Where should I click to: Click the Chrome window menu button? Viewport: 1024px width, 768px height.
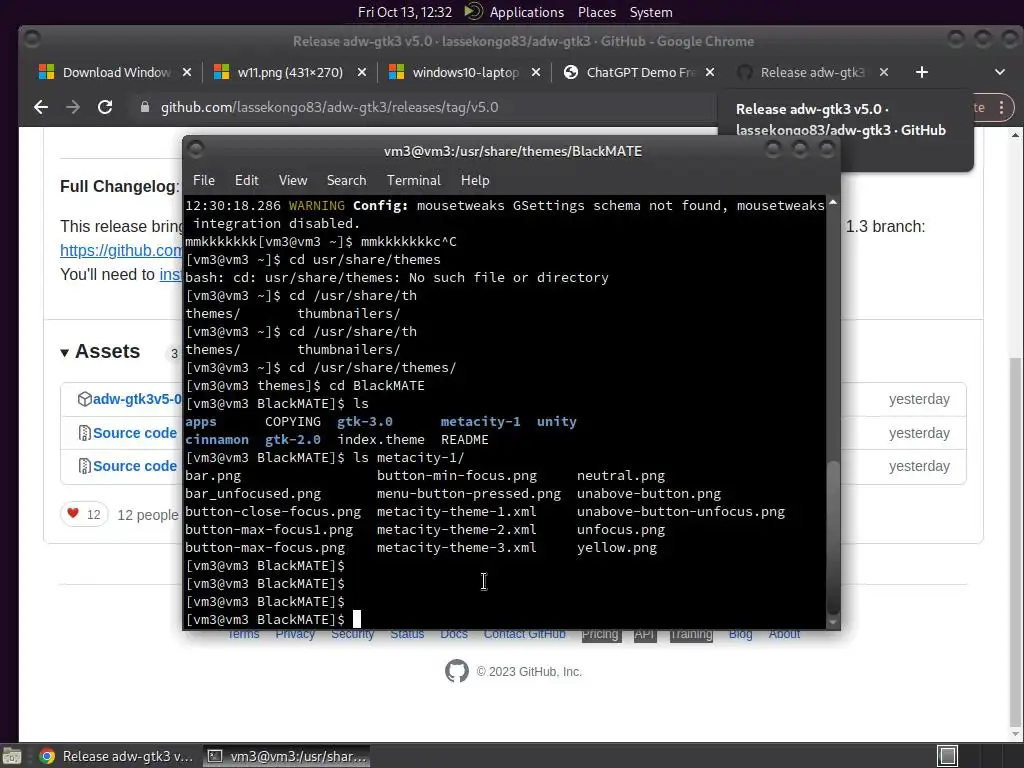point(31,39)
